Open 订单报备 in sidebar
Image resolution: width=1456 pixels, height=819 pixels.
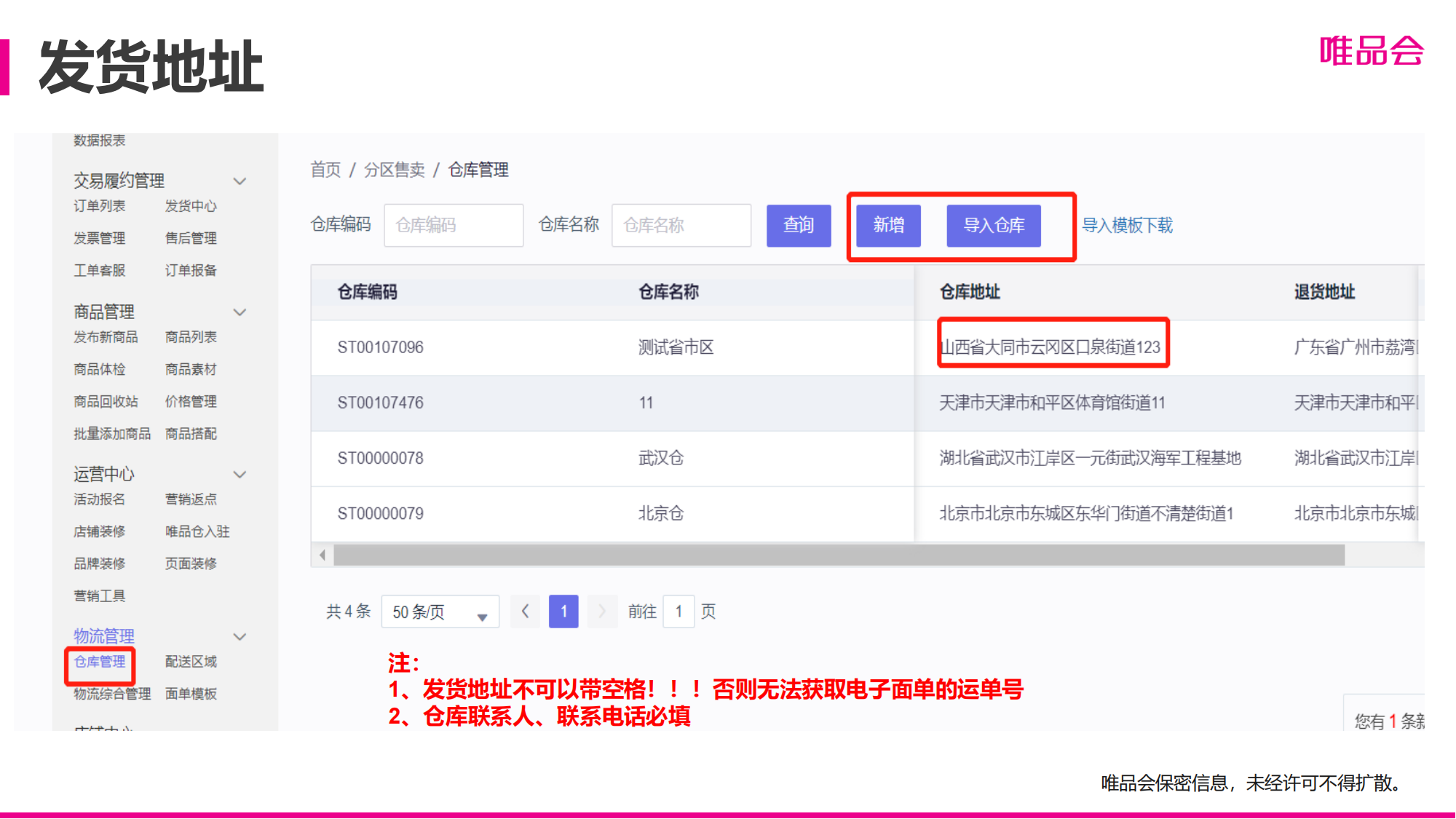click(191, 270)
